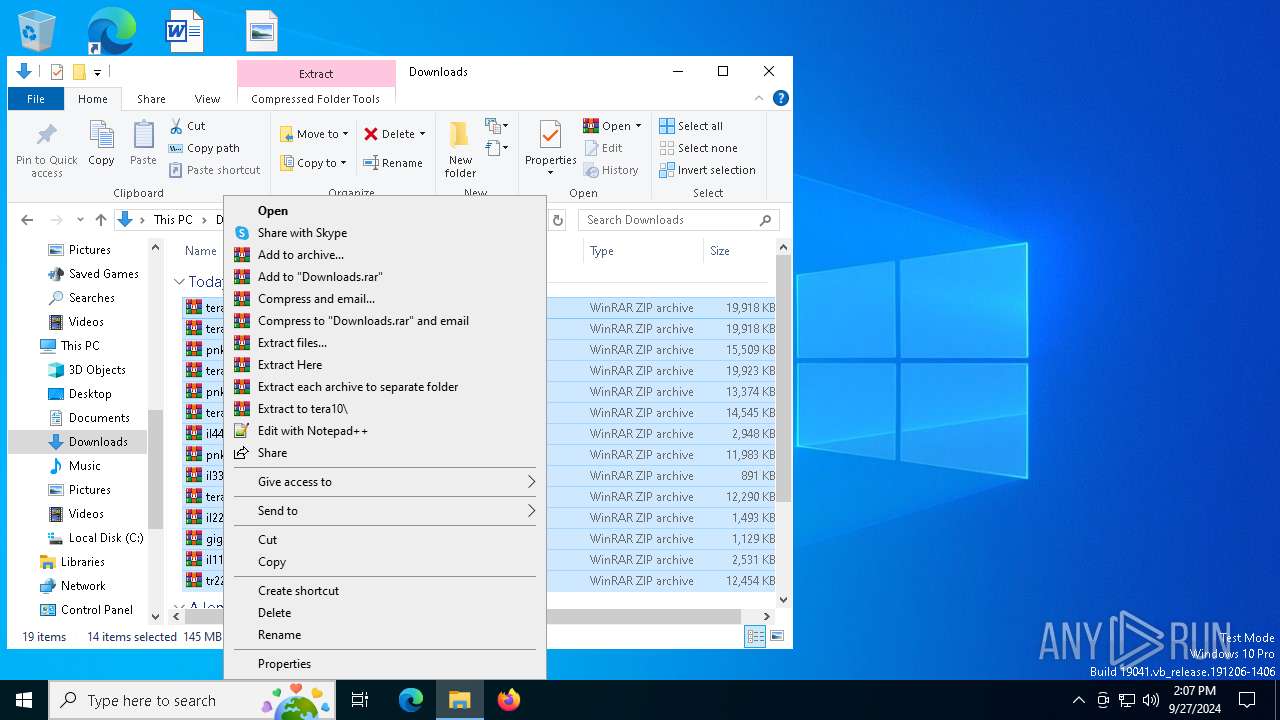Launch Firefox from the taskbar
Image resolution: width=1280 pixels, height=720 pixels.
click(509, 700)
